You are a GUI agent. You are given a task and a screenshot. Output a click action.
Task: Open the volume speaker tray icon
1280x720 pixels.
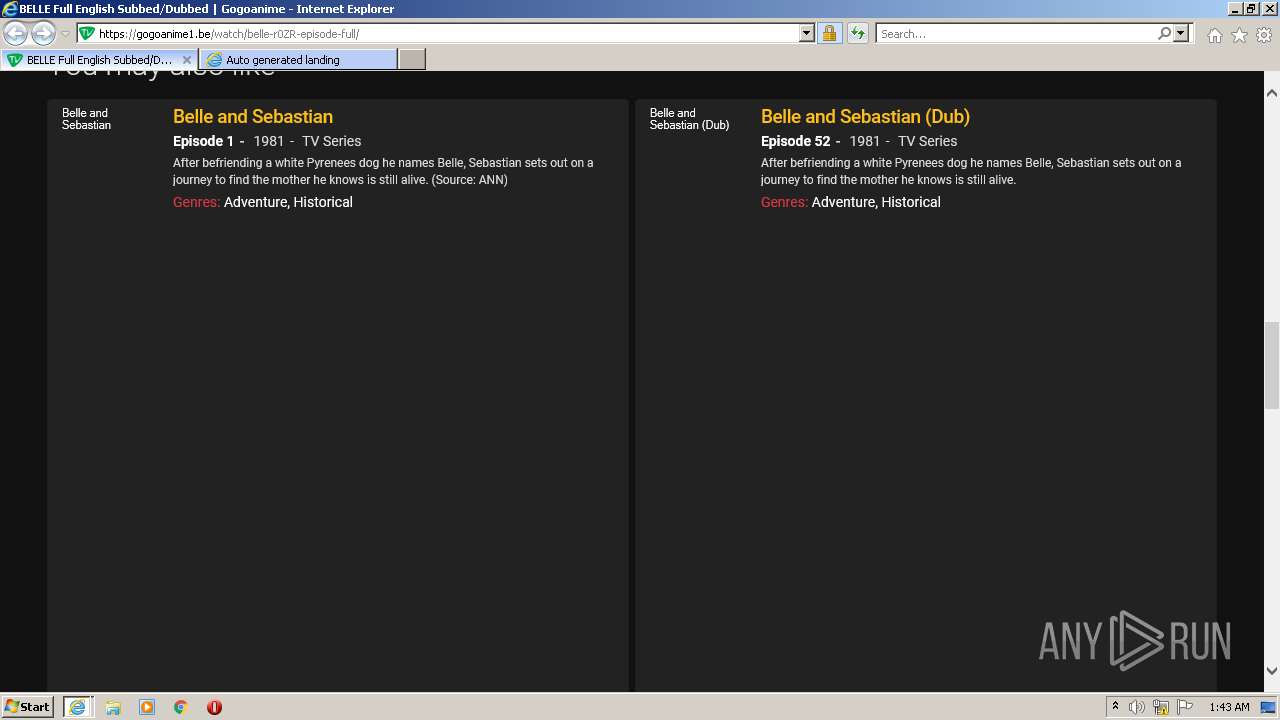coord(1137,707)
